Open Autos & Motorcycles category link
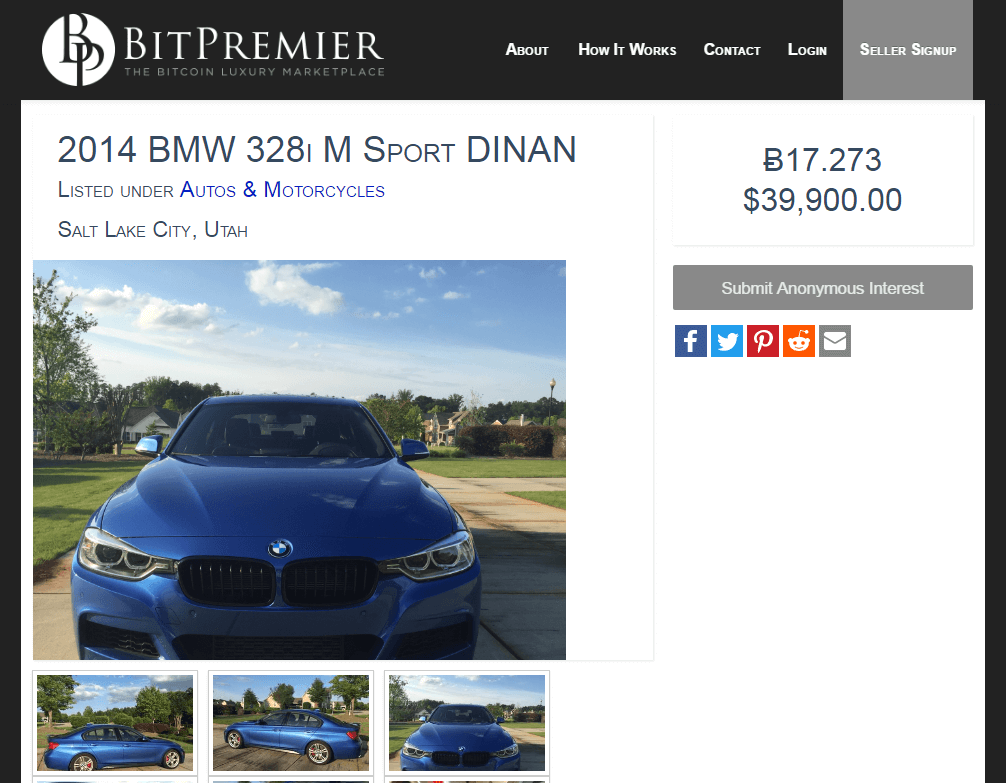This screenshot has width=1006, height=783. [282, 190]
